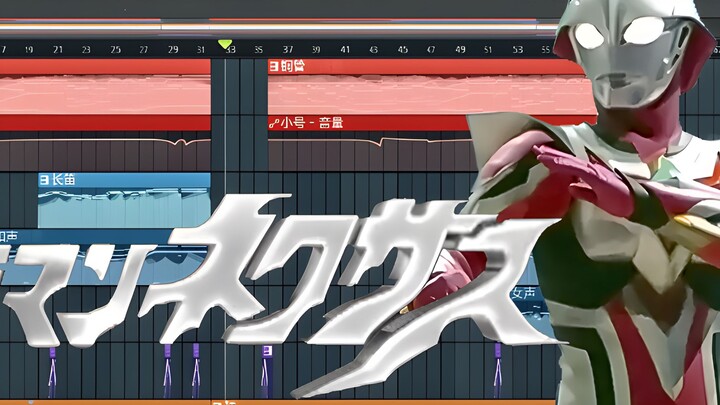The width and height of the screenshot is (720, 405).
Task: Jump to bar 53 on the ruler
Action: [518, 50]
